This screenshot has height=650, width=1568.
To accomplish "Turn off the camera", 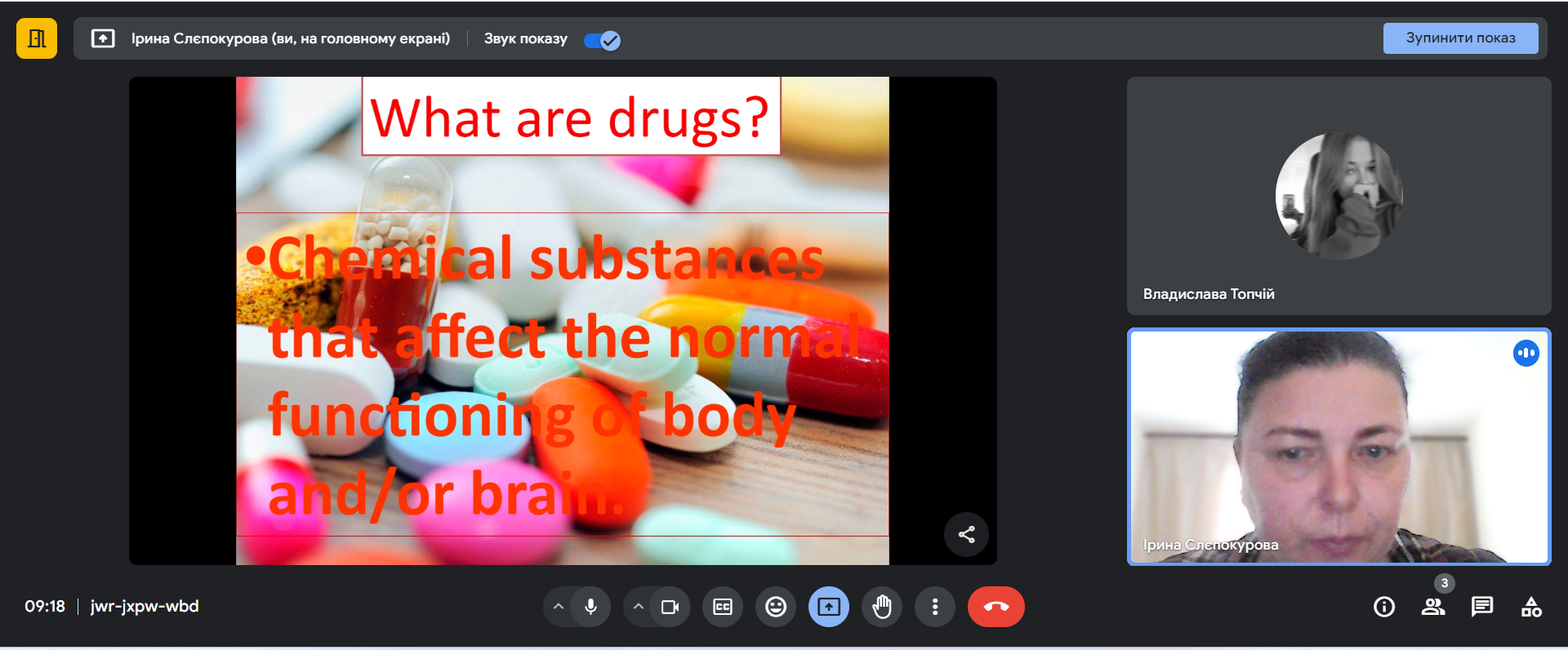I will coord(670,607).
